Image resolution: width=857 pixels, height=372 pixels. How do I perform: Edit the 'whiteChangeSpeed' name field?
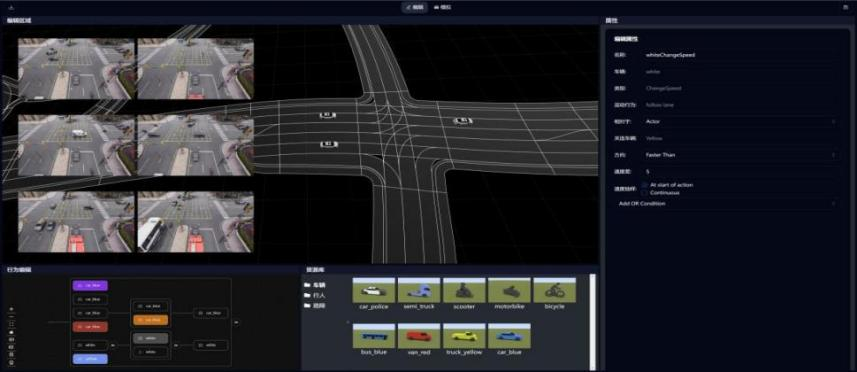(740, 55)
